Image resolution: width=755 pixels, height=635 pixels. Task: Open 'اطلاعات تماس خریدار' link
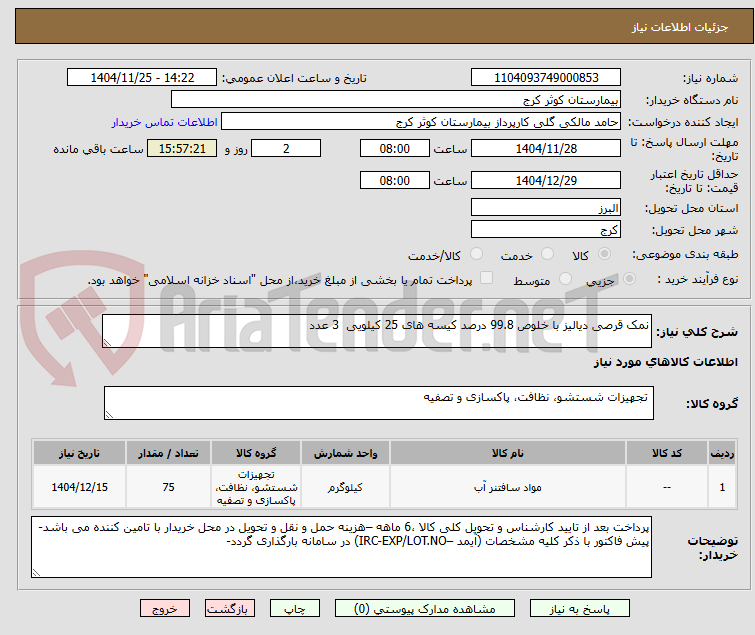point(165,122)
